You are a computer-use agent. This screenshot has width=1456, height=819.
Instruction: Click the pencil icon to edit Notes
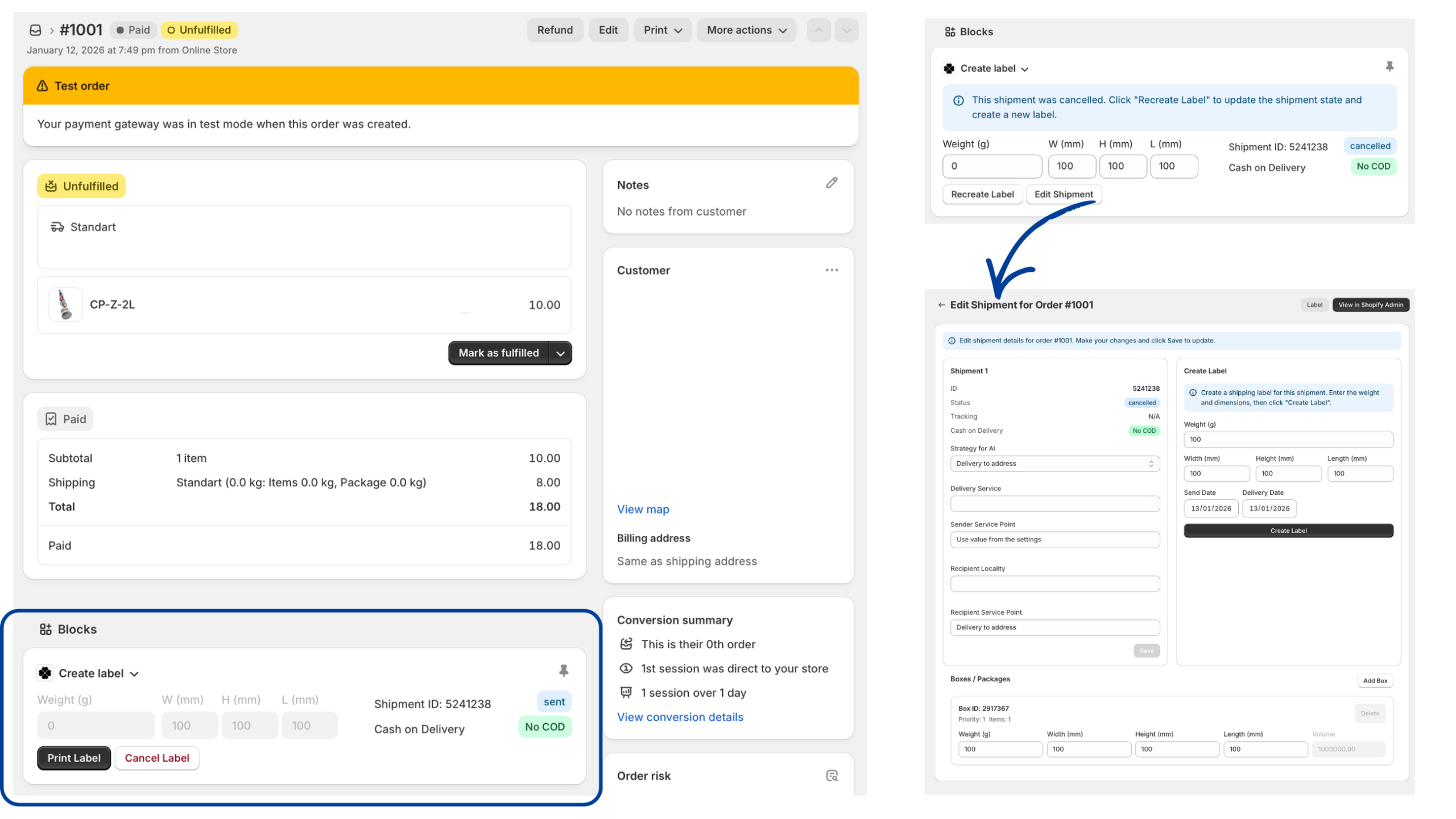coord(832,183)
